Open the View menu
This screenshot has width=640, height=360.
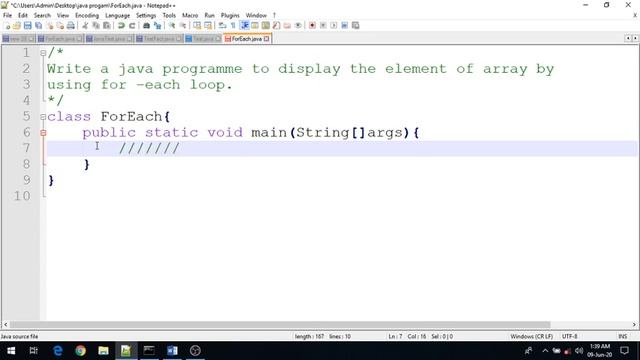click(x=63, y=16)
